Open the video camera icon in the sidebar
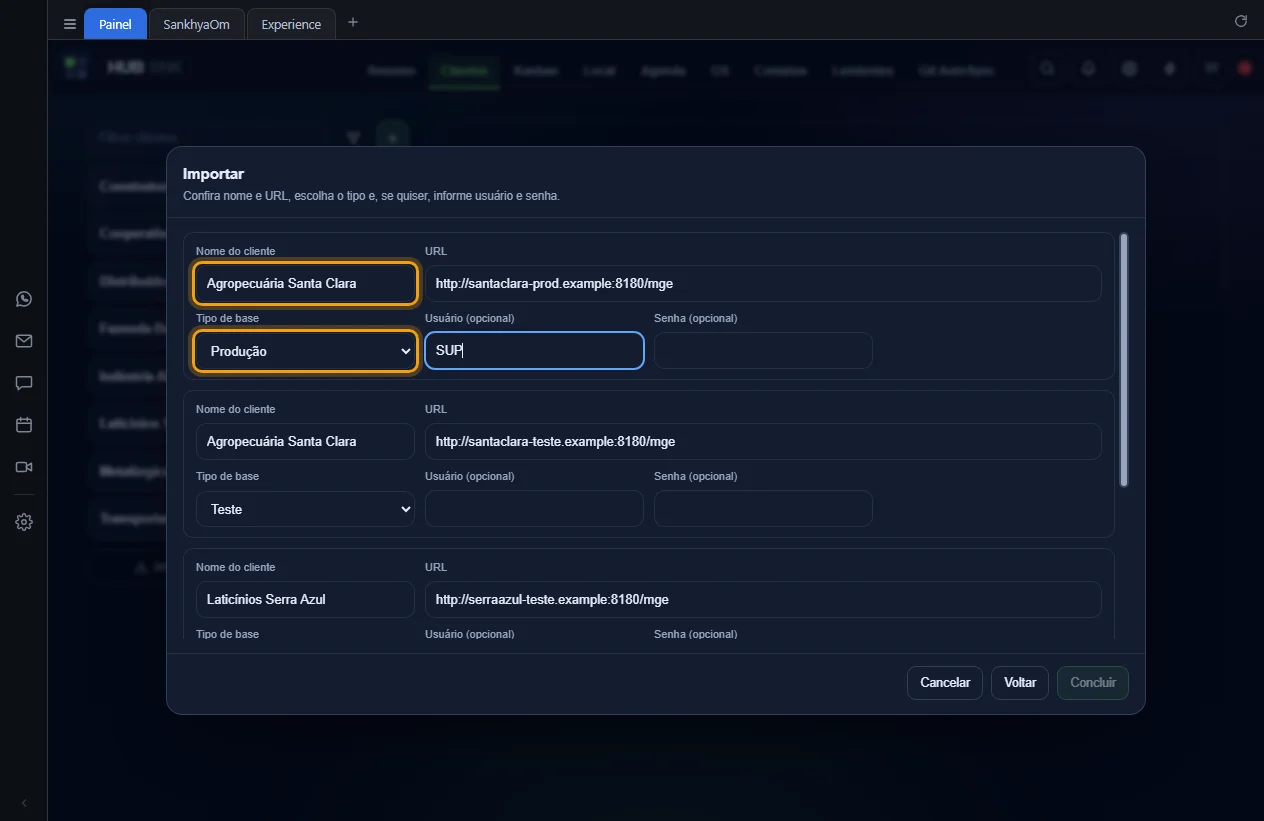Image resolution: width=1264 pixels, height=821 pixels. point(24,467)
